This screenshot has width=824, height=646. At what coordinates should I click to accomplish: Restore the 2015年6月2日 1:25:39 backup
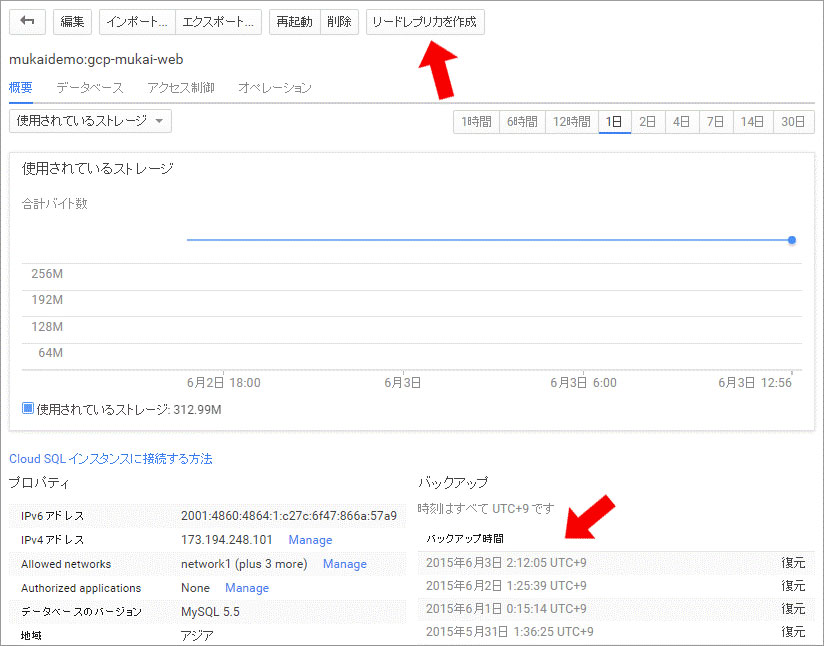[x=794, y=586]
